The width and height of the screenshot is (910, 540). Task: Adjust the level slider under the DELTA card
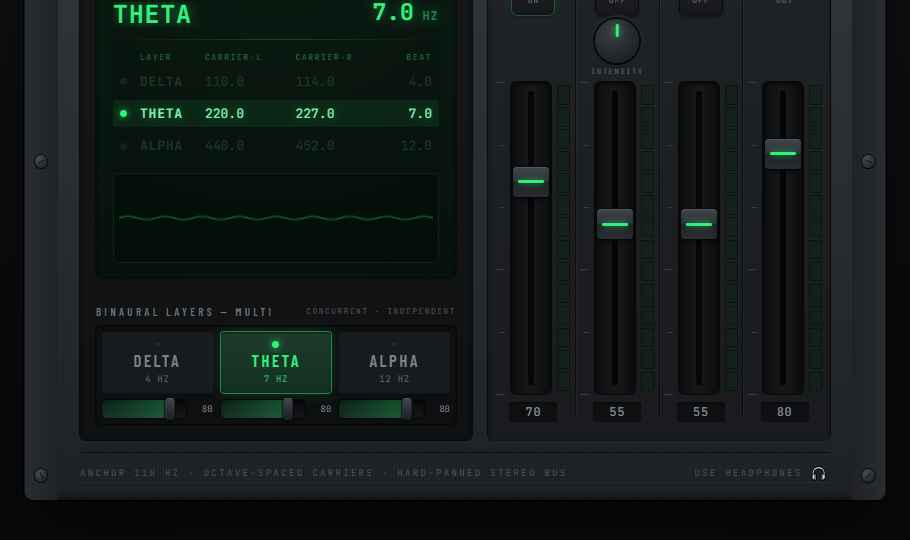tap(145, 409)
